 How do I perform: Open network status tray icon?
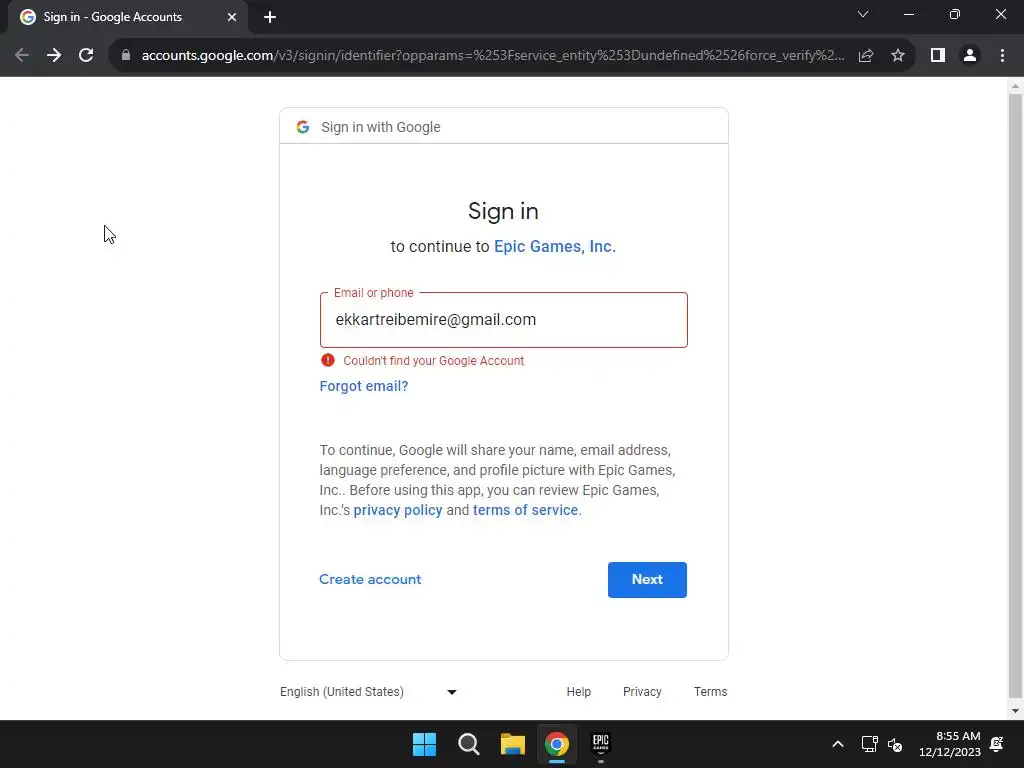coord(869,744)
